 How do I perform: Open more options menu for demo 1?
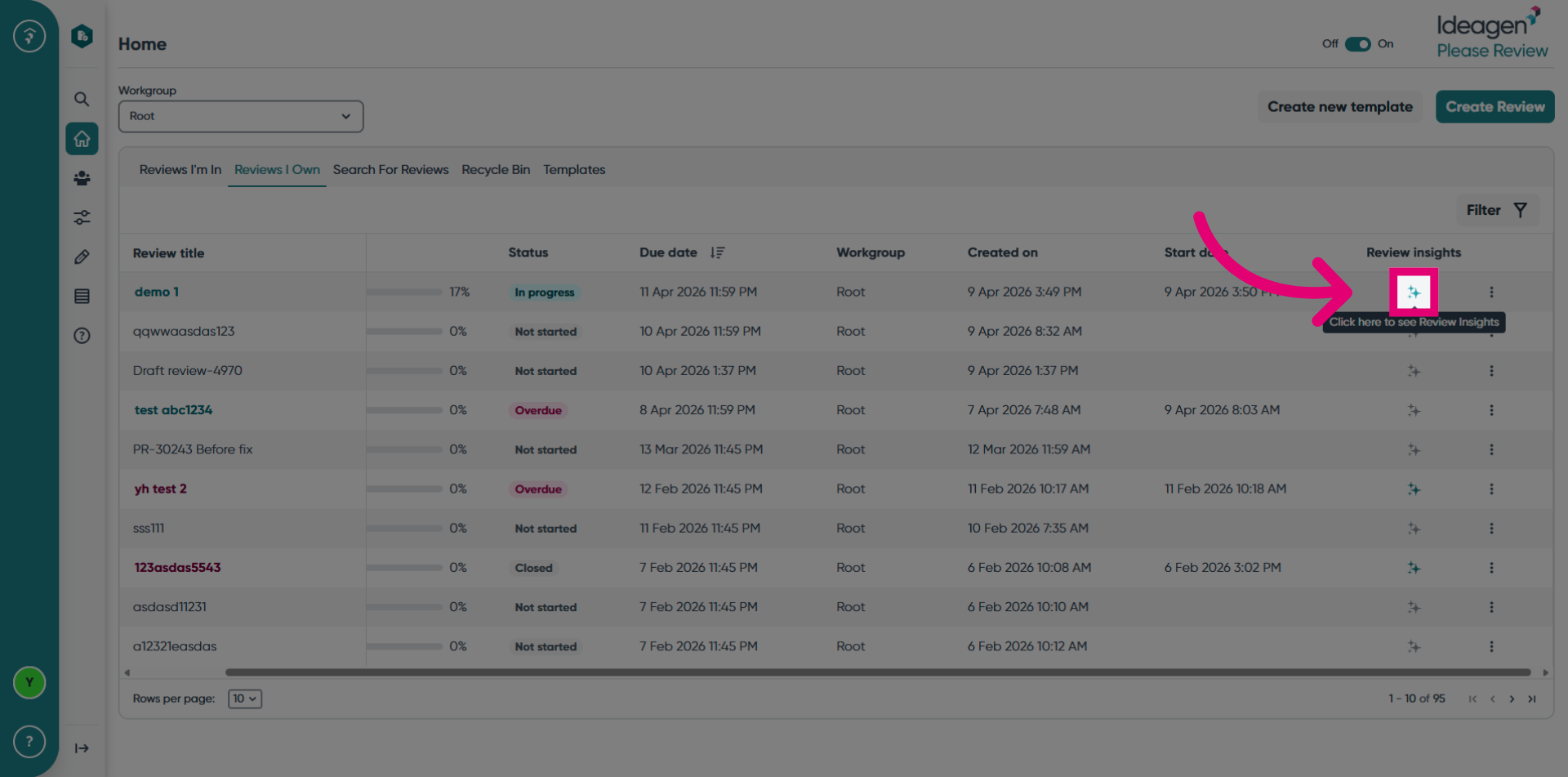point(1491,292)
